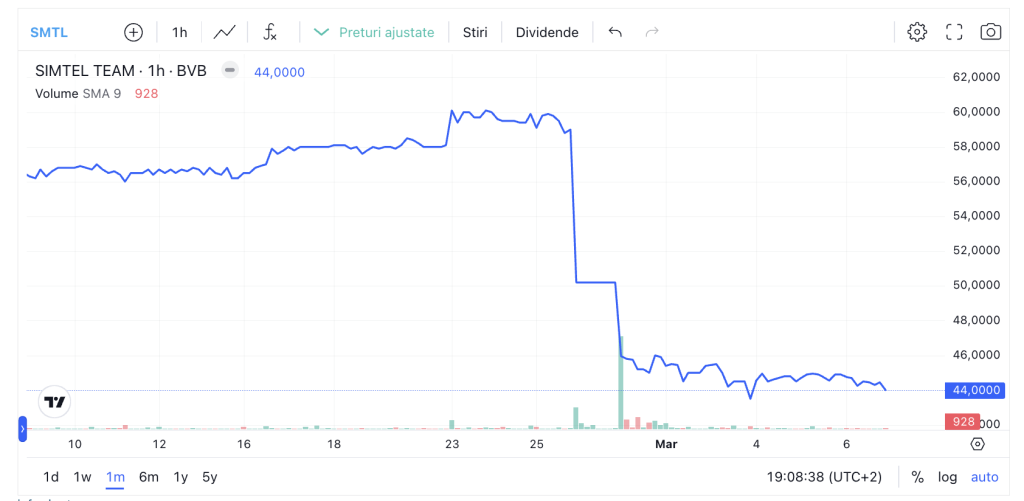The width and height of the screenshot is (1024, 501).
Task: Select the 1y time range tab
Action: [180, 477]
